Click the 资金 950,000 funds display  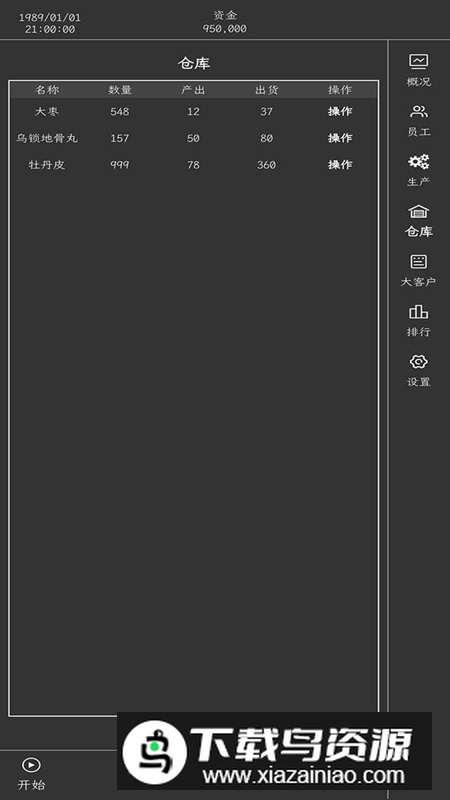click(x=224, y=22)
